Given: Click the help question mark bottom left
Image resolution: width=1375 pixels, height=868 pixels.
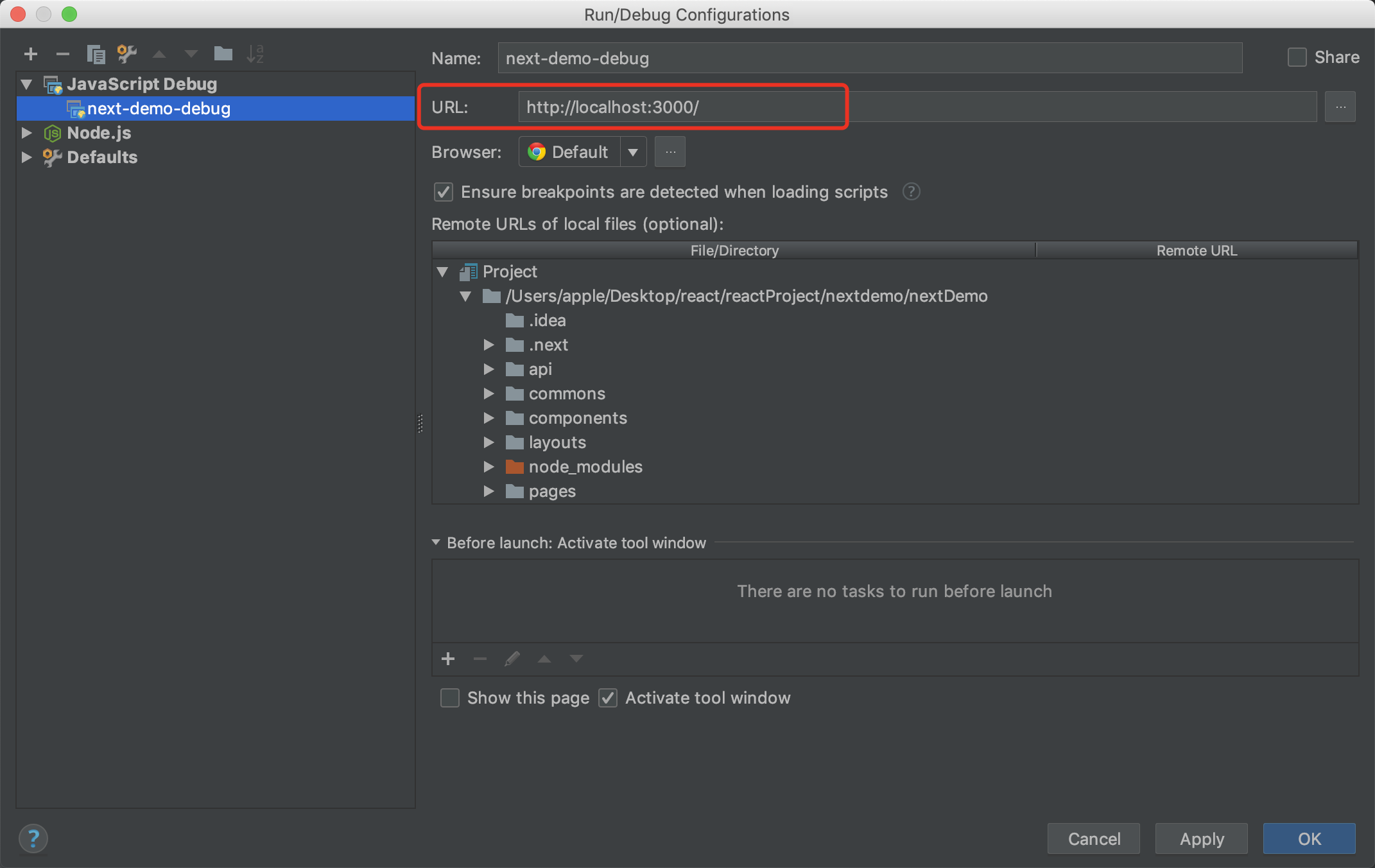Looking at the screenshot, I should pyautogui.click(x=33, y=838).
